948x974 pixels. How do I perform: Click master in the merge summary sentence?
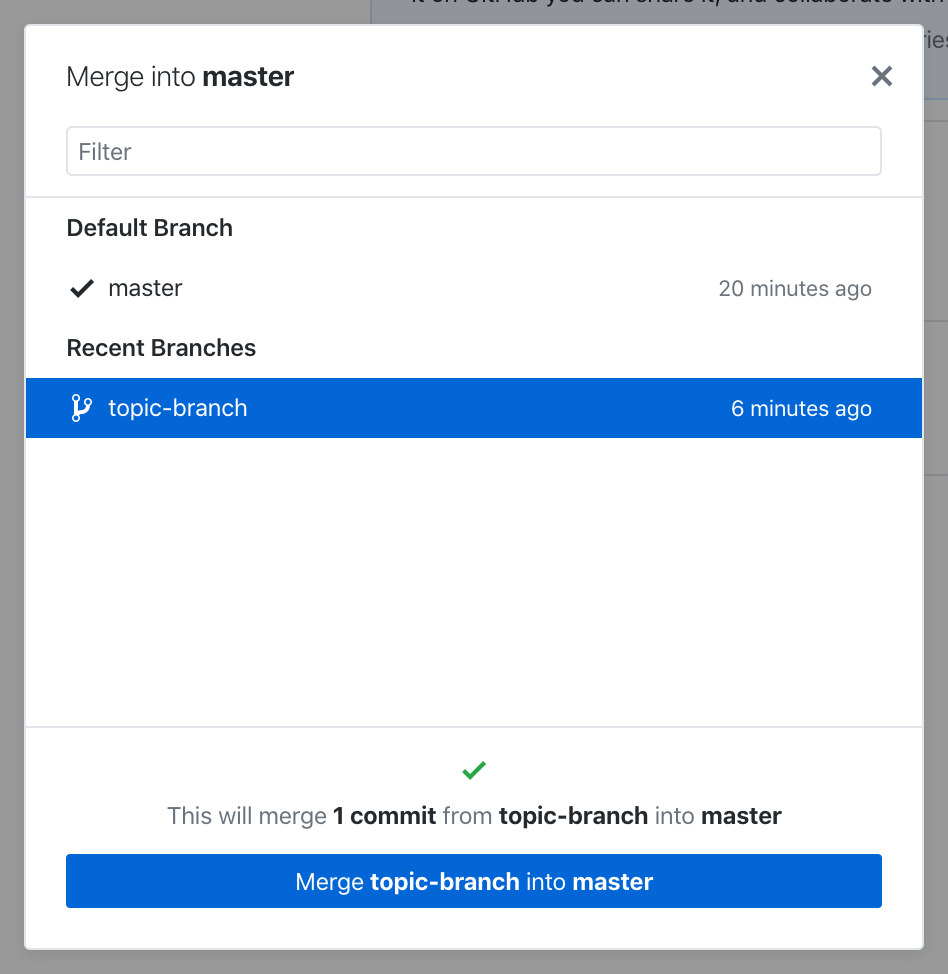point(740,815)
